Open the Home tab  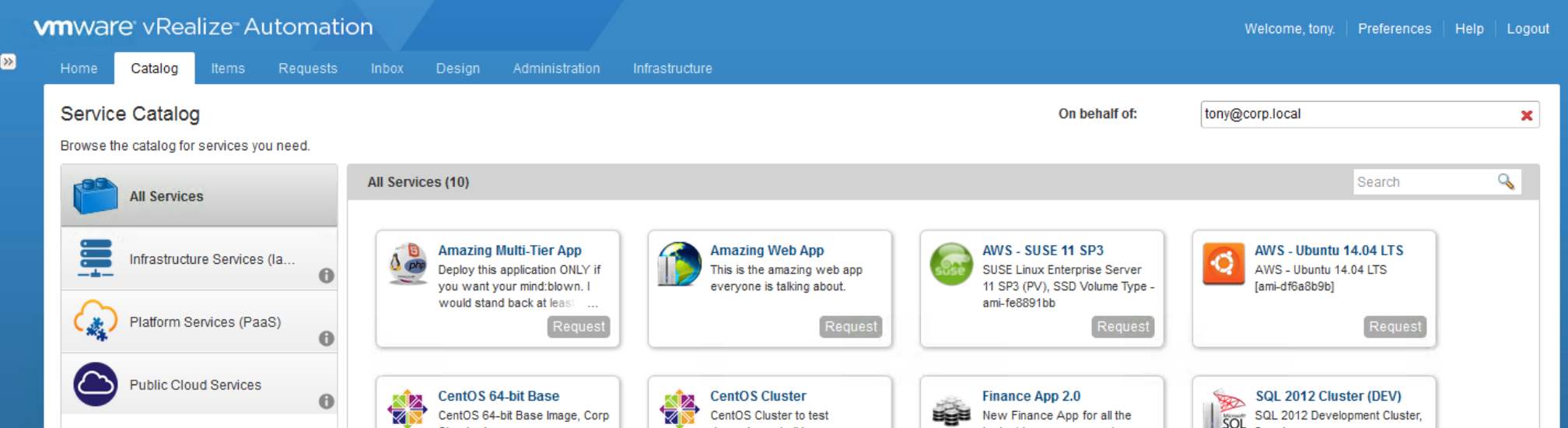79,68
